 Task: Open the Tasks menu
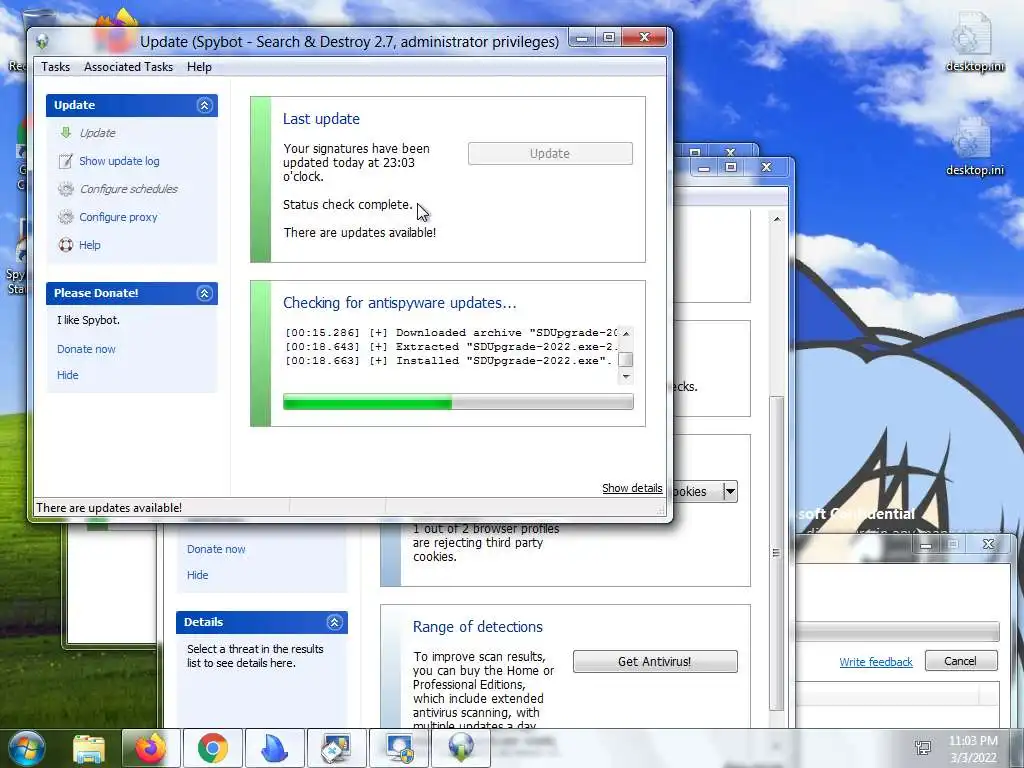tap(55, 67)
